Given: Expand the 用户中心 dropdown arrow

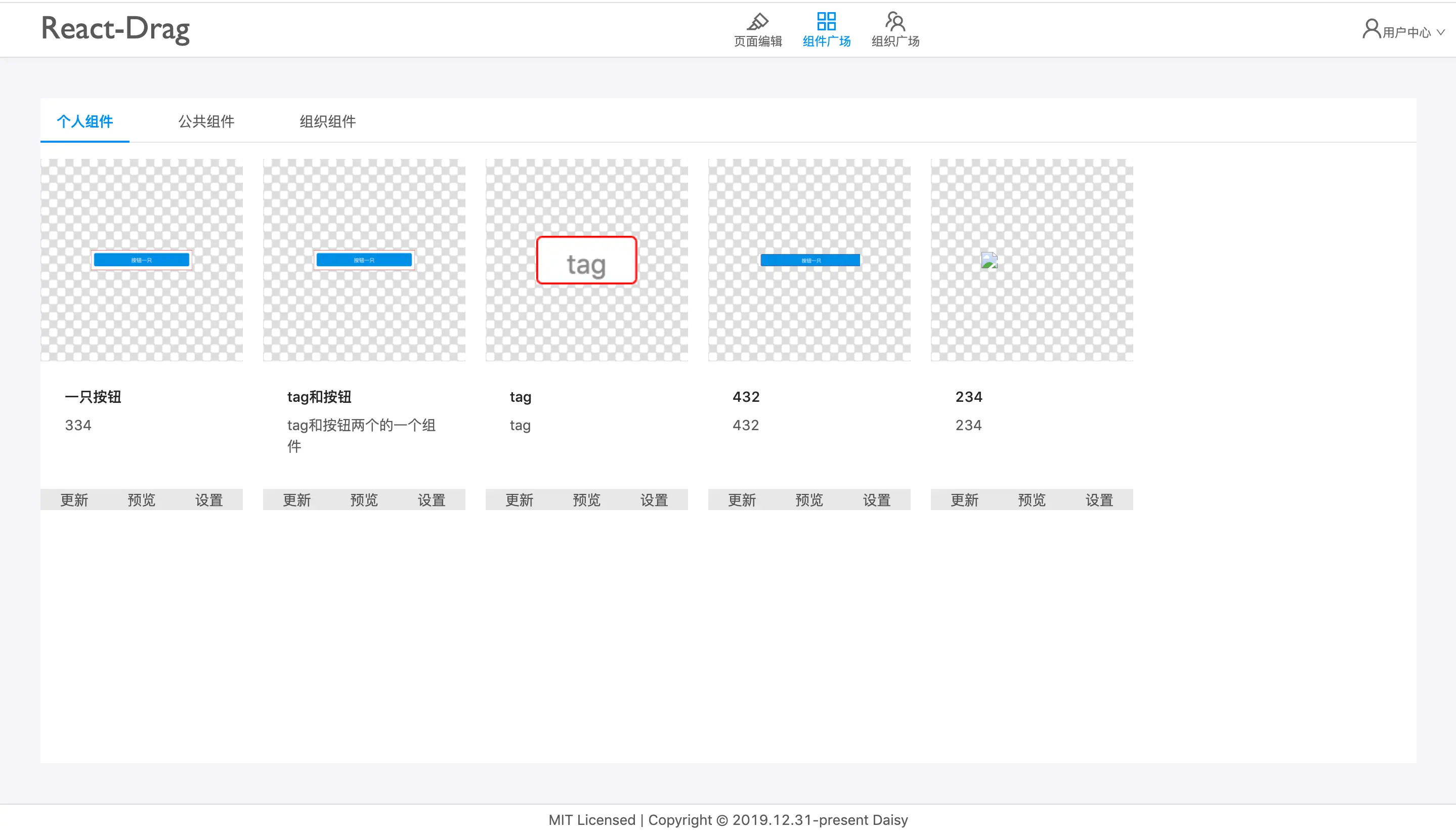Looking at the screenshot, I should [x=1441, y=32].
